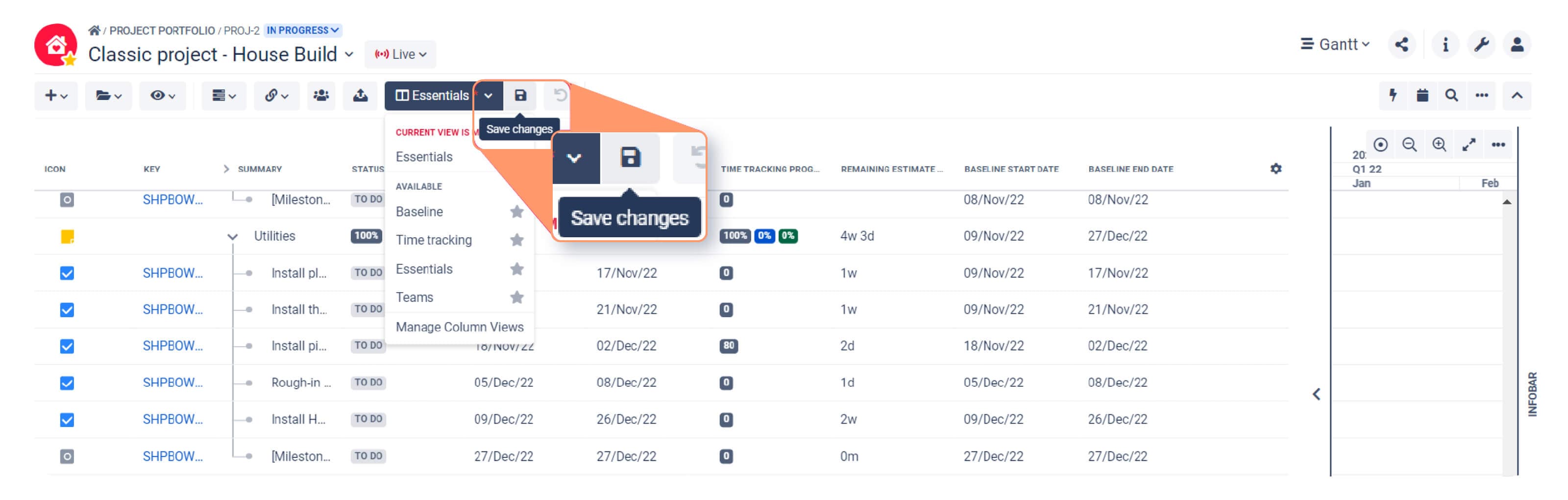Open the calendar icon in right toolbar

coord(1422,96)
